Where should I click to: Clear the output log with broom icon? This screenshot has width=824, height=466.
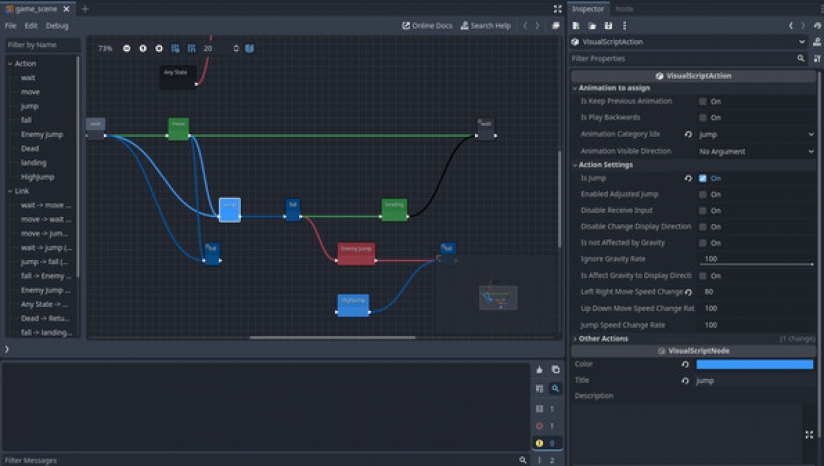tap(540, 369)
